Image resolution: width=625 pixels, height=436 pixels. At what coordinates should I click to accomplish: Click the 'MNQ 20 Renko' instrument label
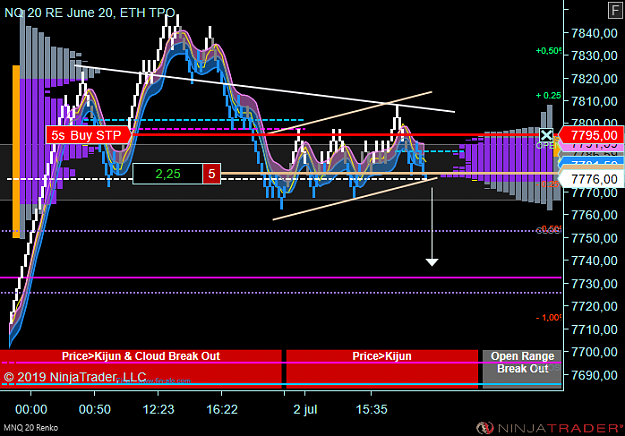(31, 428)
